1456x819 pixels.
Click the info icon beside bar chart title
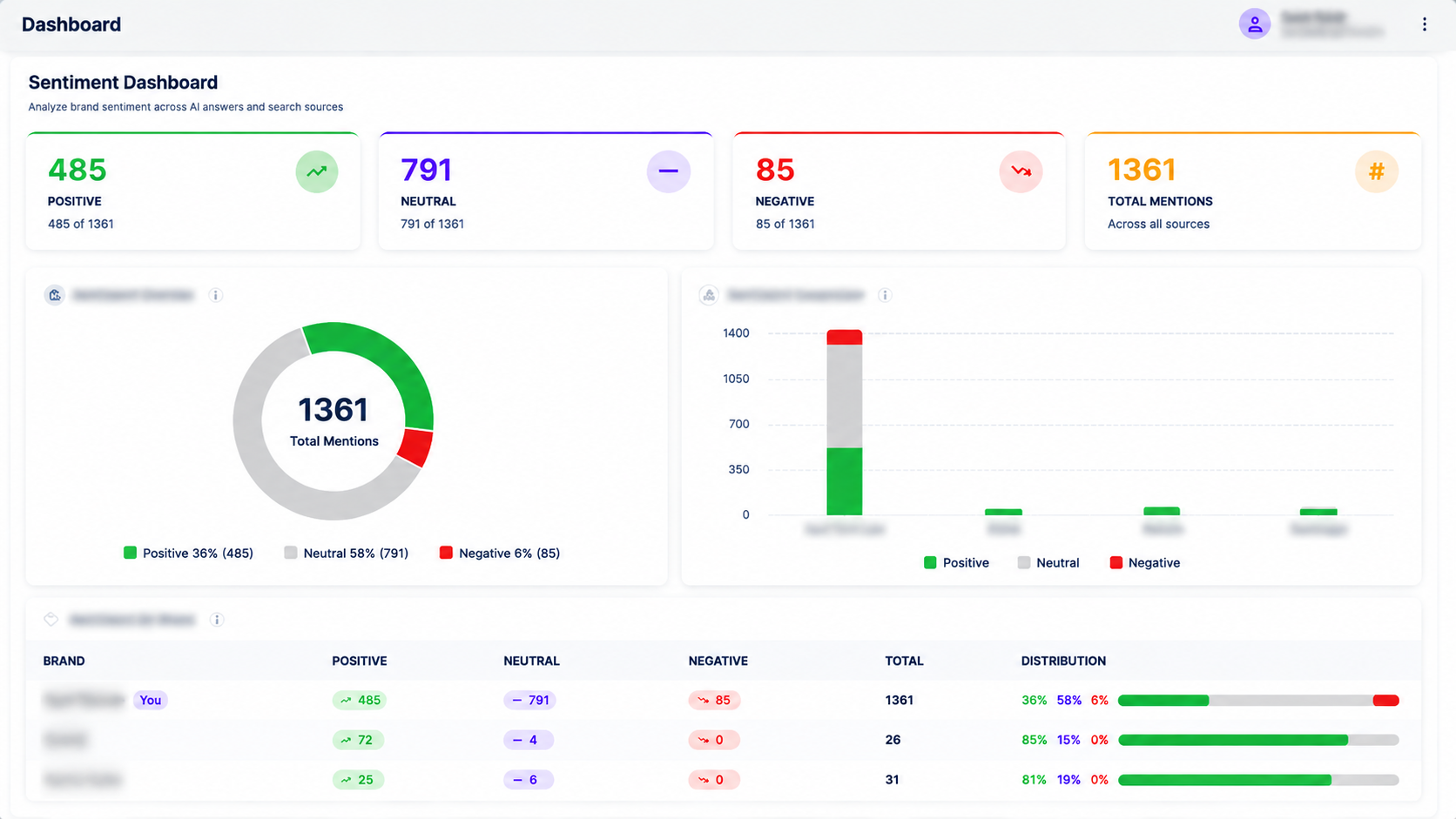(885, 295)
